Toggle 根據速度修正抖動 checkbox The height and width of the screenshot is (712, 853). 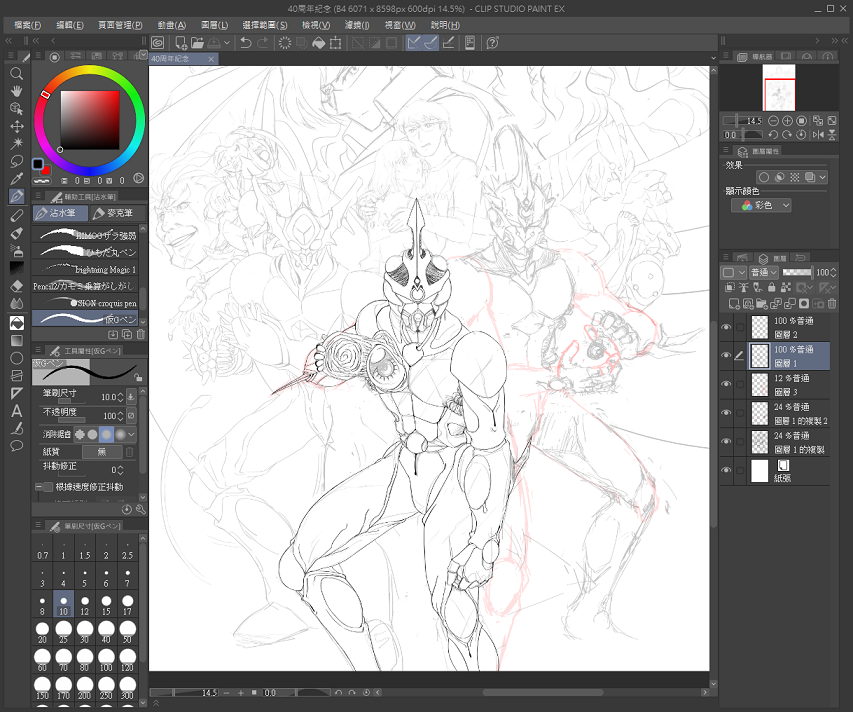(48, 487)
